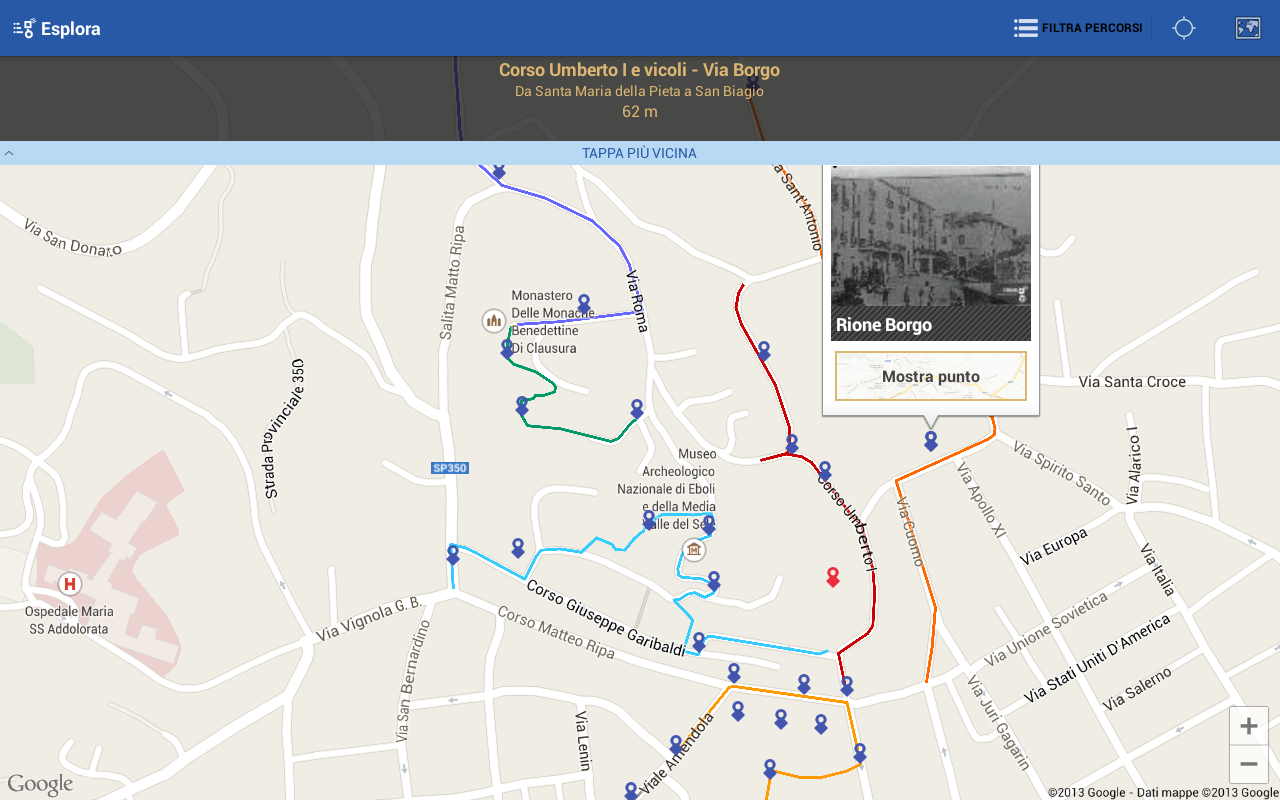Open the Filtra Percorsi route filter
The width and height of the screenshot is (1280, 800).
1078,28
